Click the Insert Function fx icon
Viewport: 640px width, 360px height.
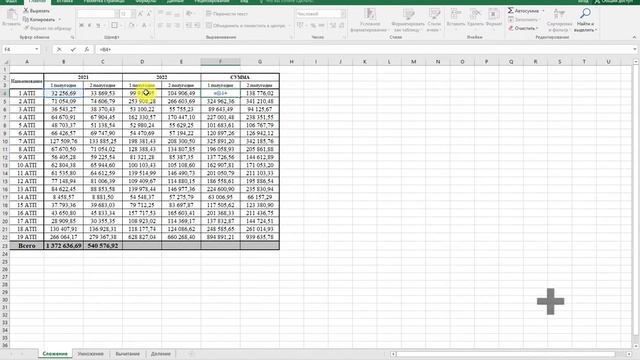tap(87, 49)
